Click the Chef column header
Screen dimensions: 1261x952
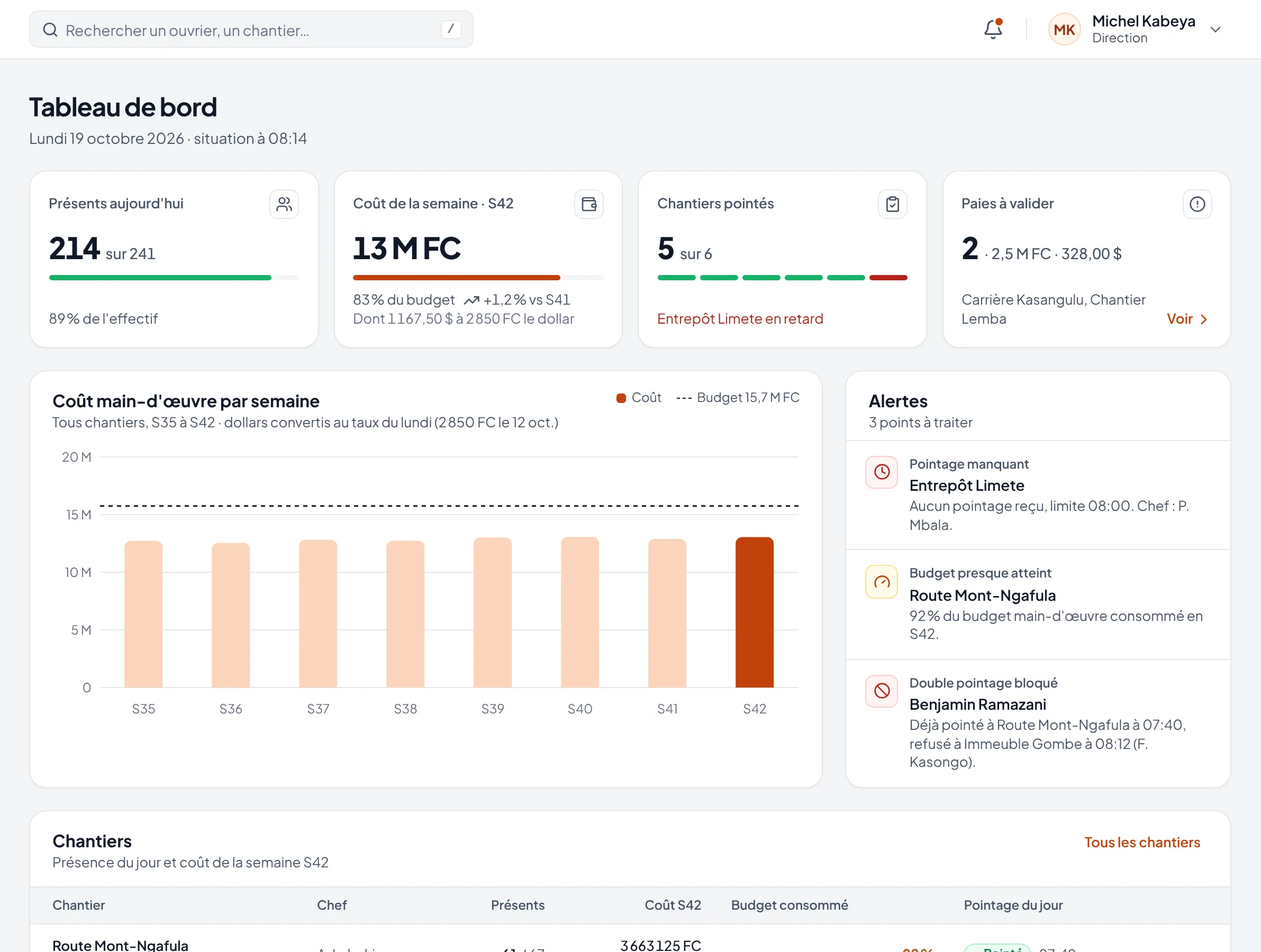click(332, 905)
